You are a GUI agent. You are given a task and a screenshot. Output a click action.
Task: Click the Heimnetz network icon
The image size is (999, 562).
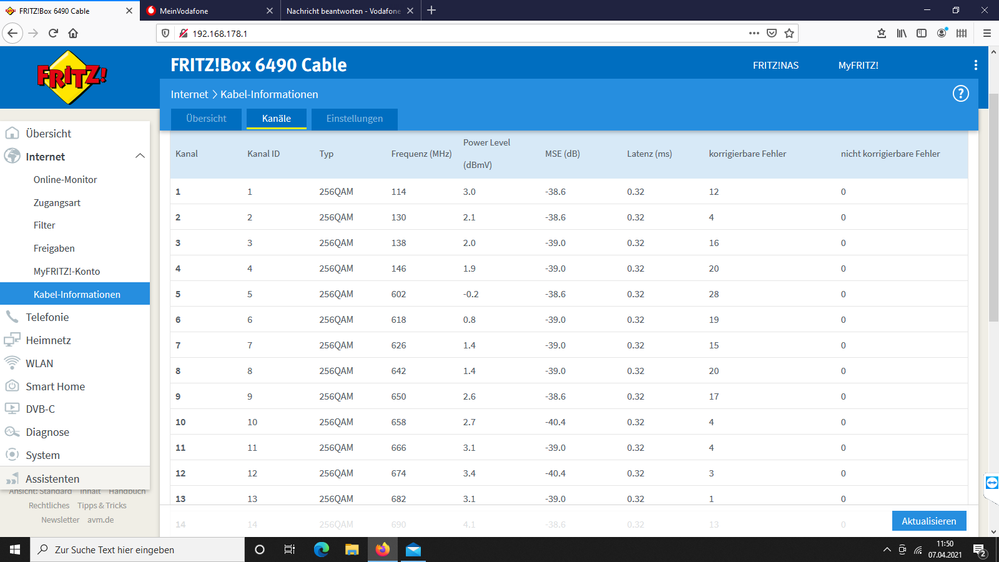pos(12,340)
